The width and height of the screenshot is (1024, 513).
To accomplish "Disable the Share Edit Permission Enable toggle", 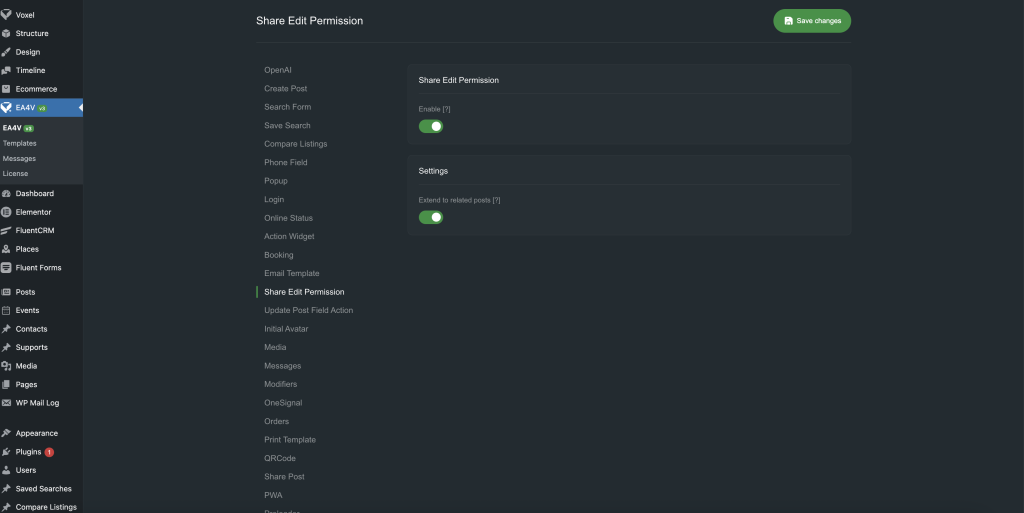I will click(430, 126).
